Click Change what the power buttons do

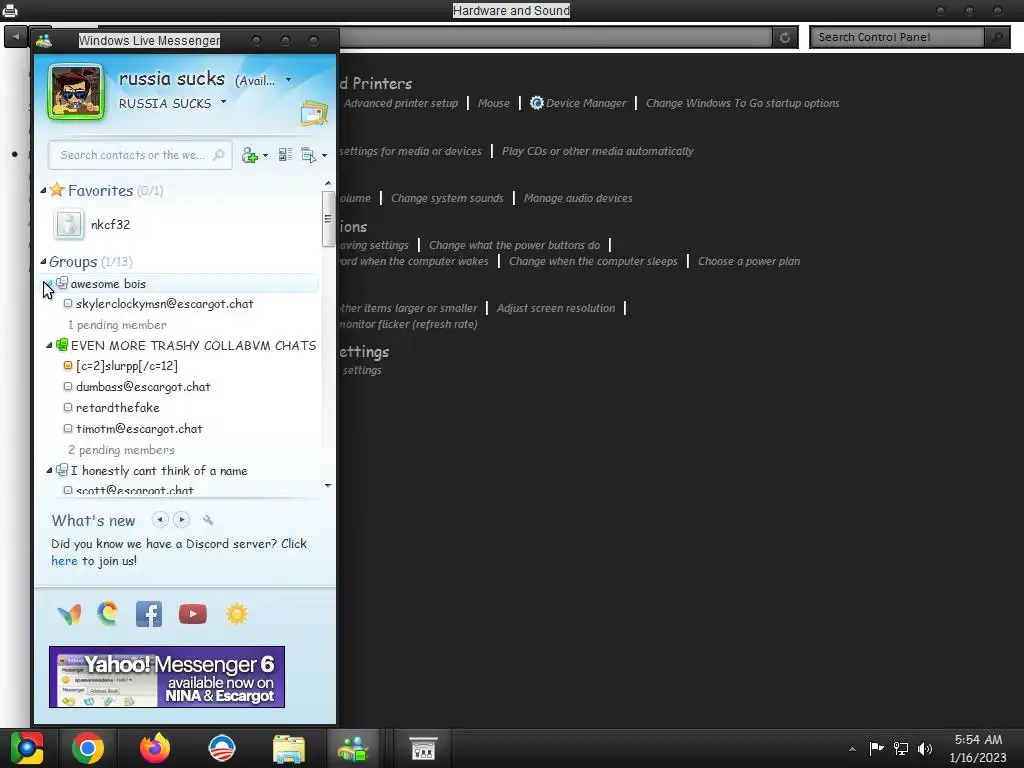pyautogui.click(x=514, y=246)
